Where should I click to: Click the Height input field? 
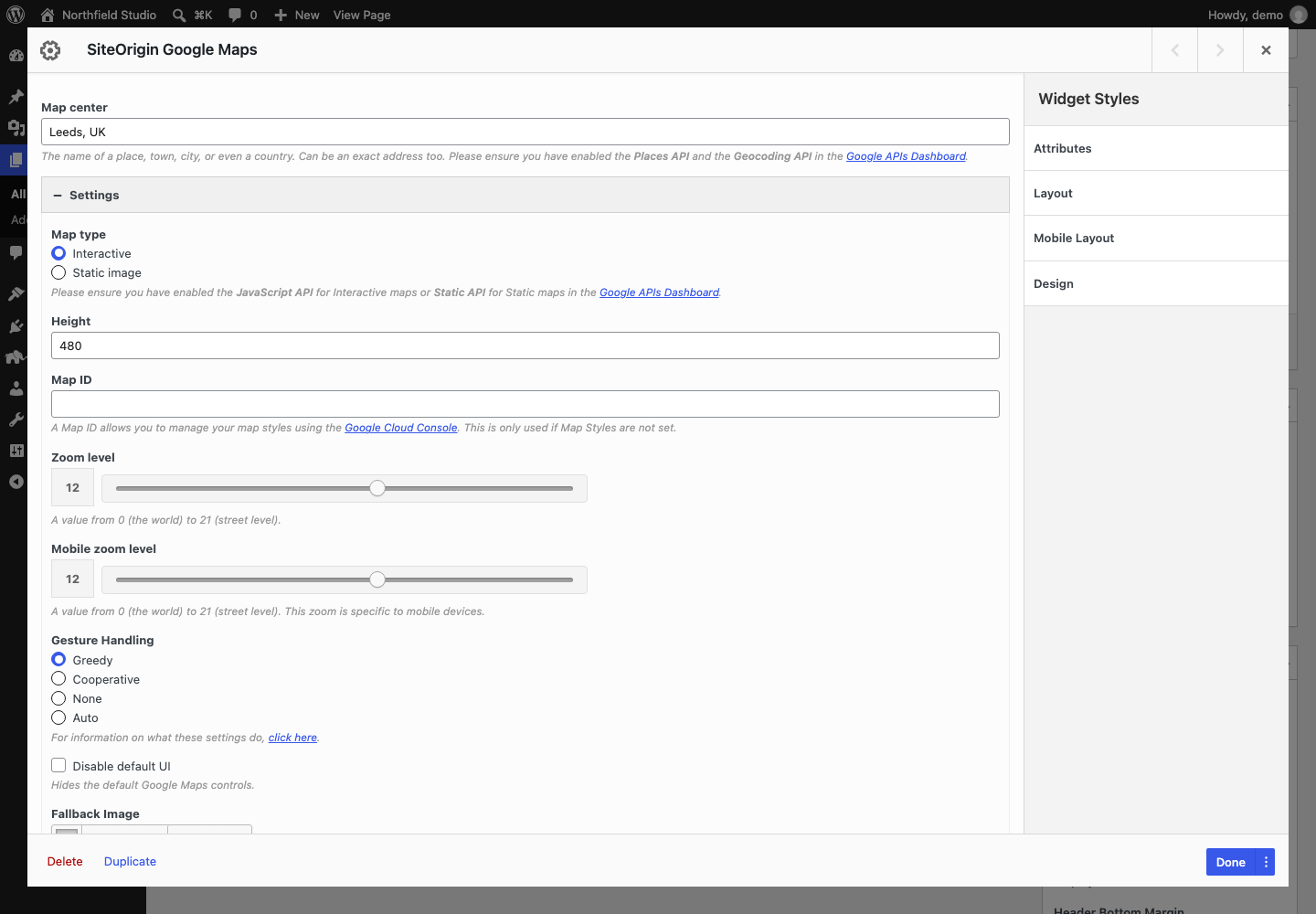click(525, 345)
